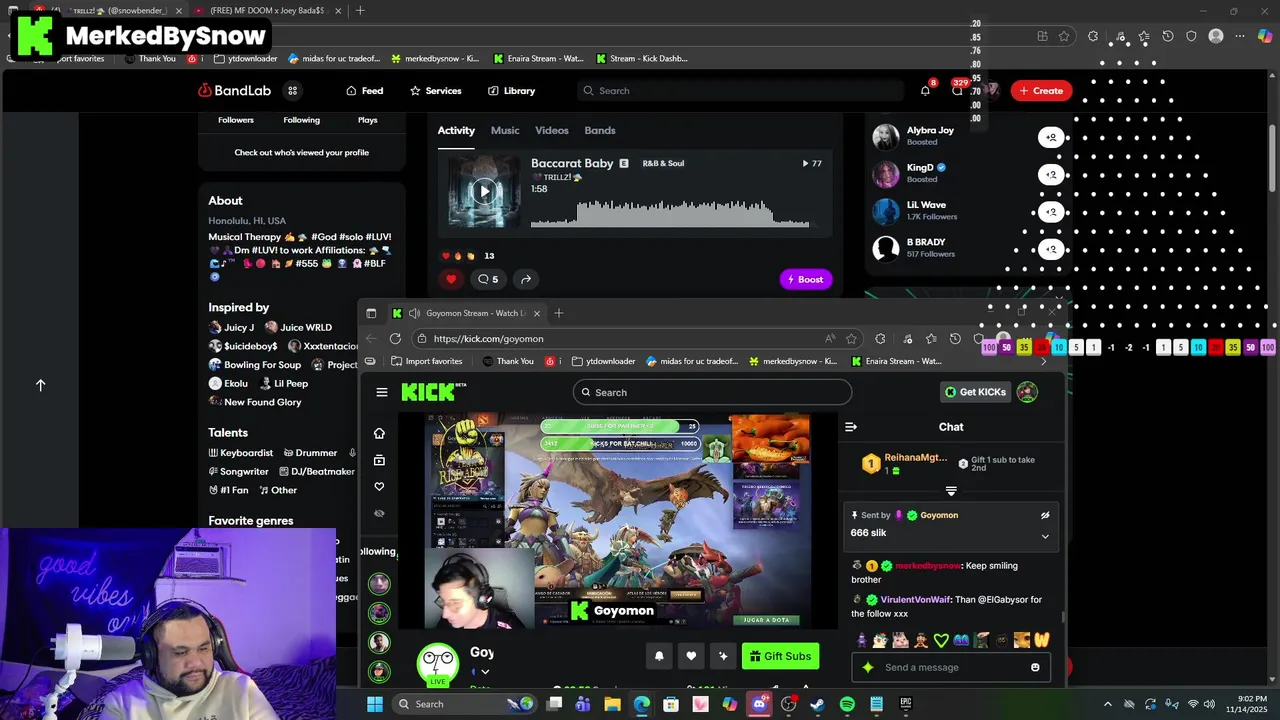Open BandLab apps grid icon

click(293, 90)
